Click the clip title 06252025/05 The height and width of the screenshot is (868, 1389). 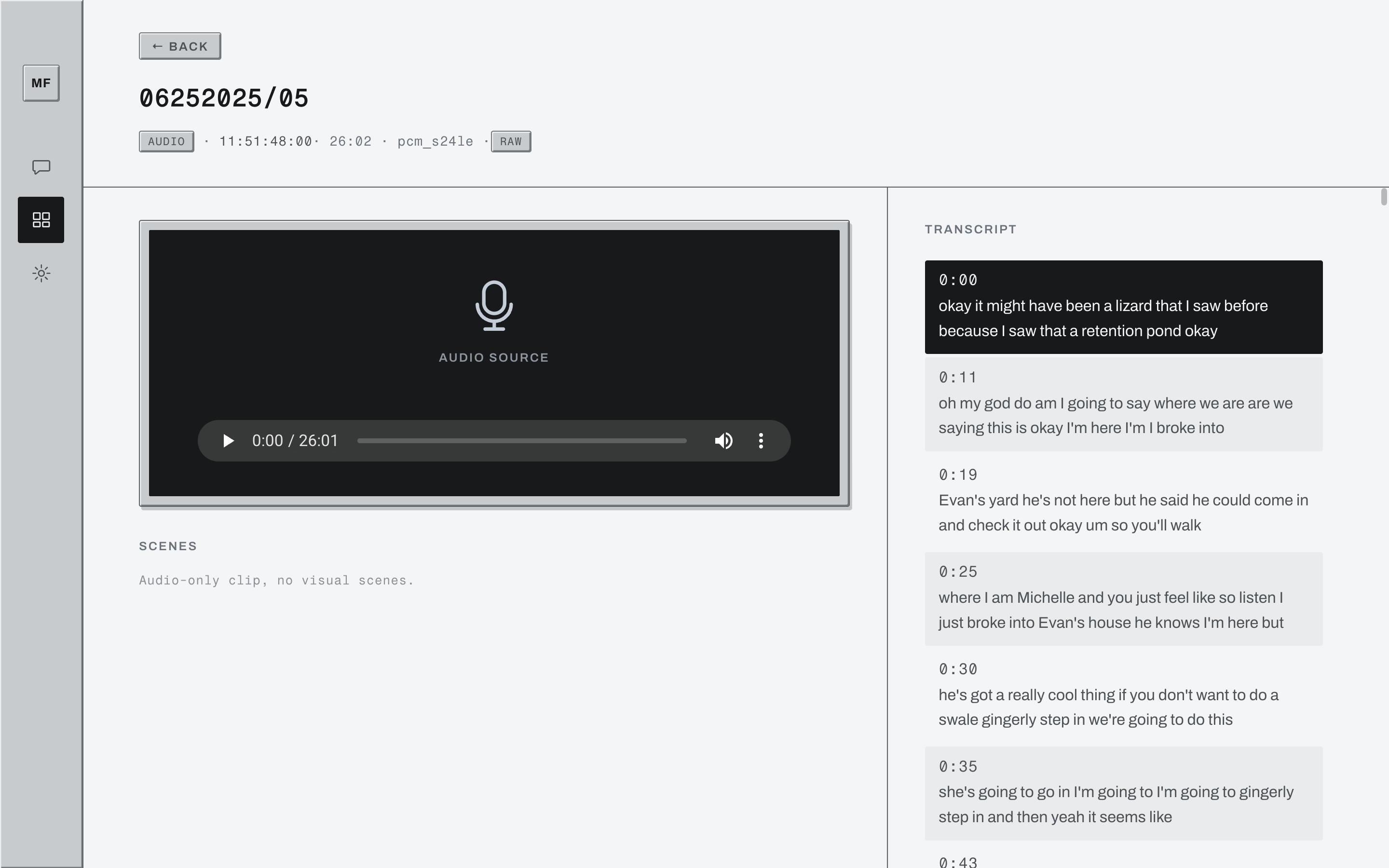[x=224, y=98]
